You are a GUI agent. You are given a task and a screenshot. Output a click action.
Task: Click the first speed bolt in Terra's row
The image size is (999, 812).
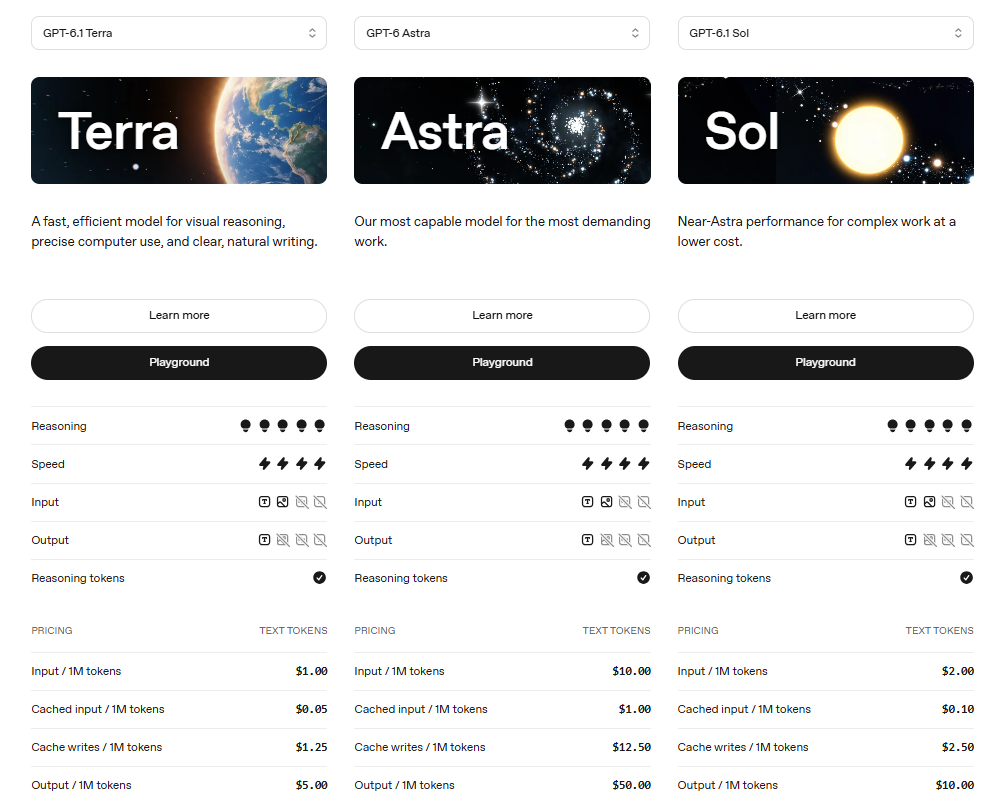point(264,463)
